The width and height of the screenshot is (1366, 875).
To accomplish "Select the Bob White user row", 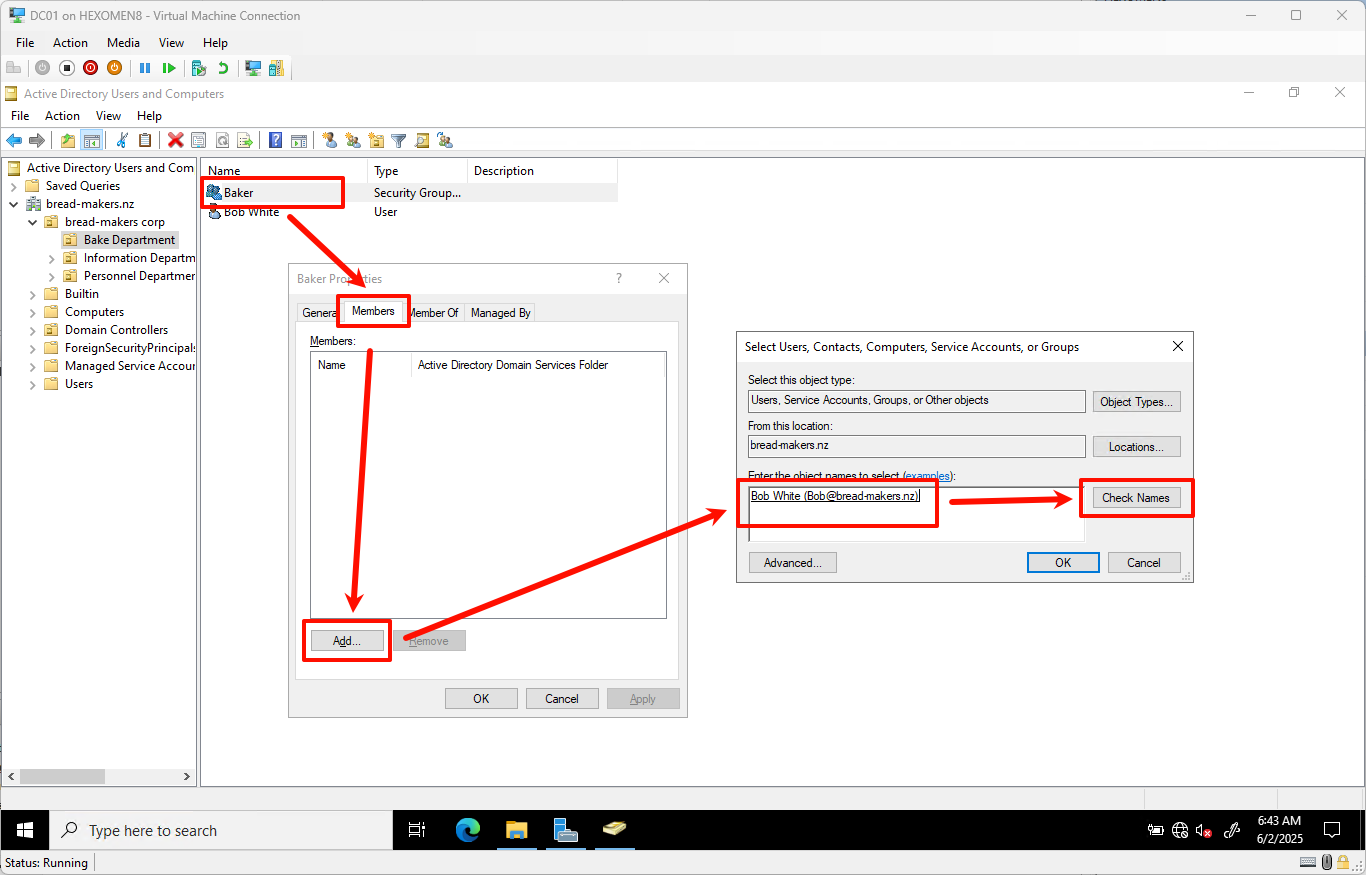I will tap(409, 212).
